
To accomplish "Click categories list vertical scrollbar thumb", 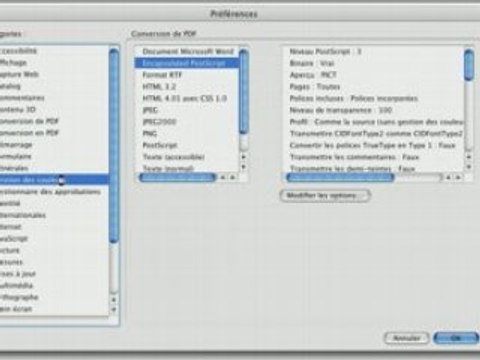I will click(114, 146).
